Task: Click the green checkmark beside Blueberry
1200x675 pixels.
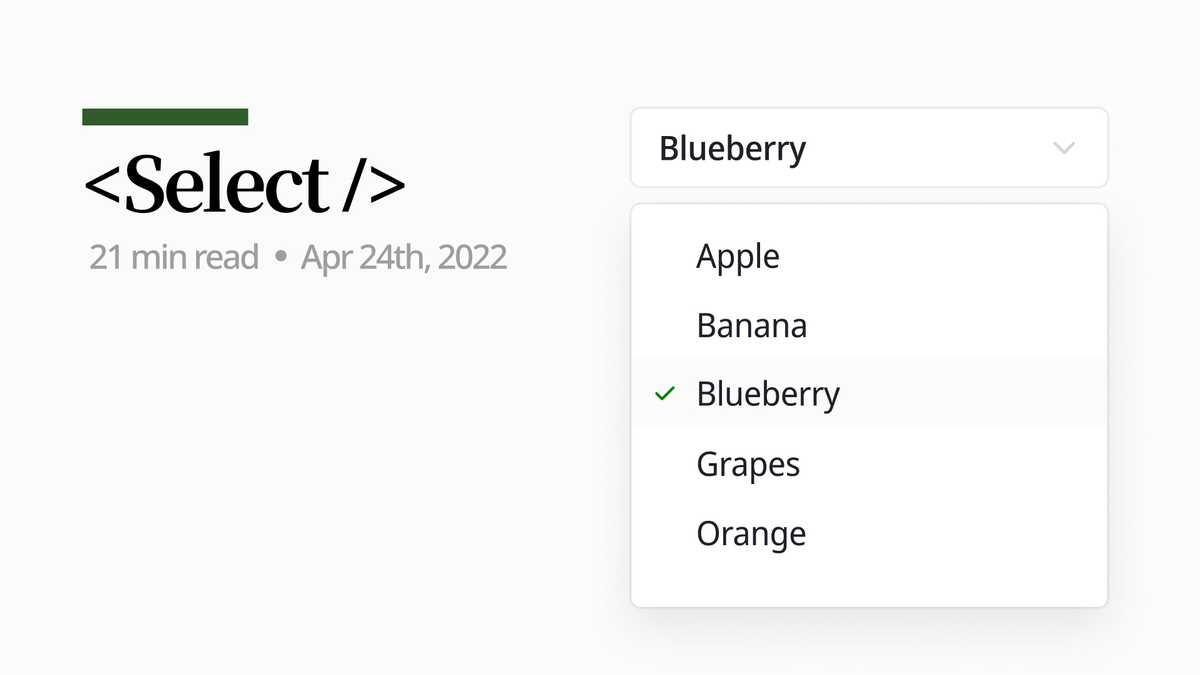Action: pyautogui.click(x=664, y=394)
